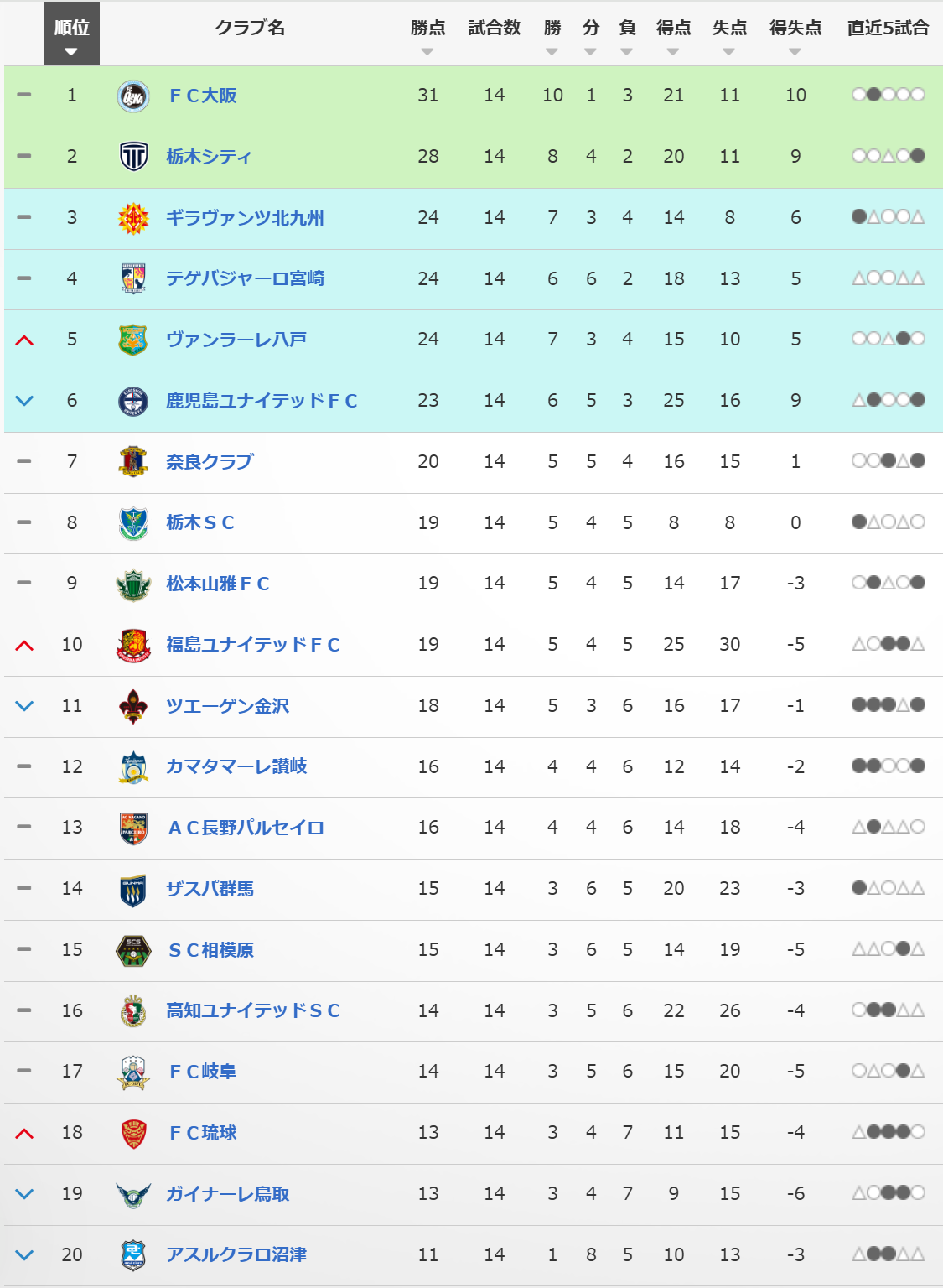This screenshot has height=1288, width=943.
Task: Click the ギラヴァンツ北九州 team logo
Action: [x=133, y=218]
